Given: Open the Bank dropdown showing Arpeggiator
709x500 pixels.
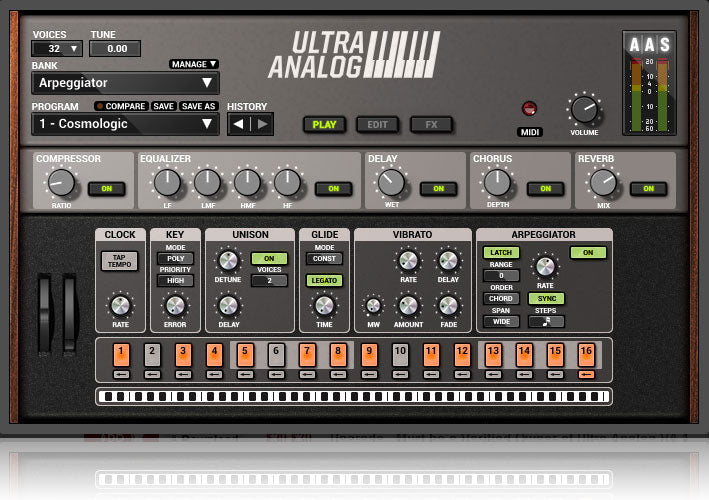Looking at the screenshot, I should [125, 83].
